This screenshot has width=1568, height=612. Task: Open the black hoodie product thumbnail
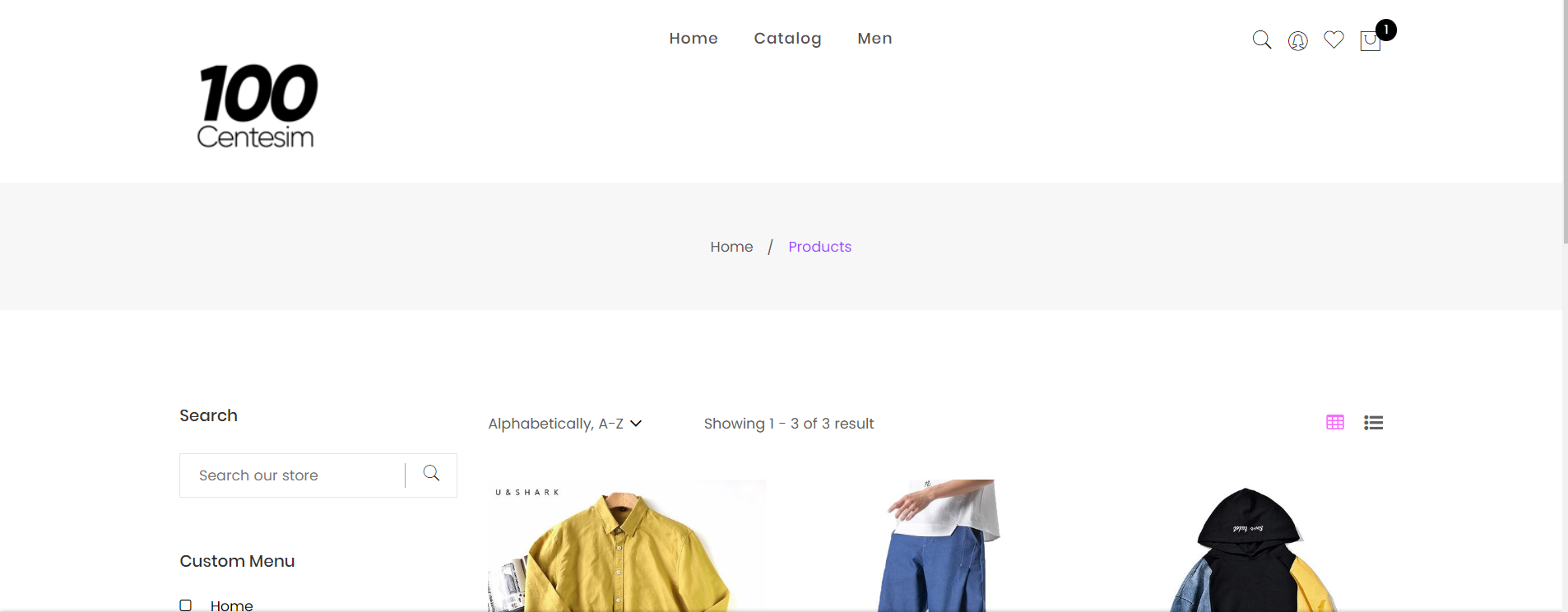click(x=1250, y=545)
